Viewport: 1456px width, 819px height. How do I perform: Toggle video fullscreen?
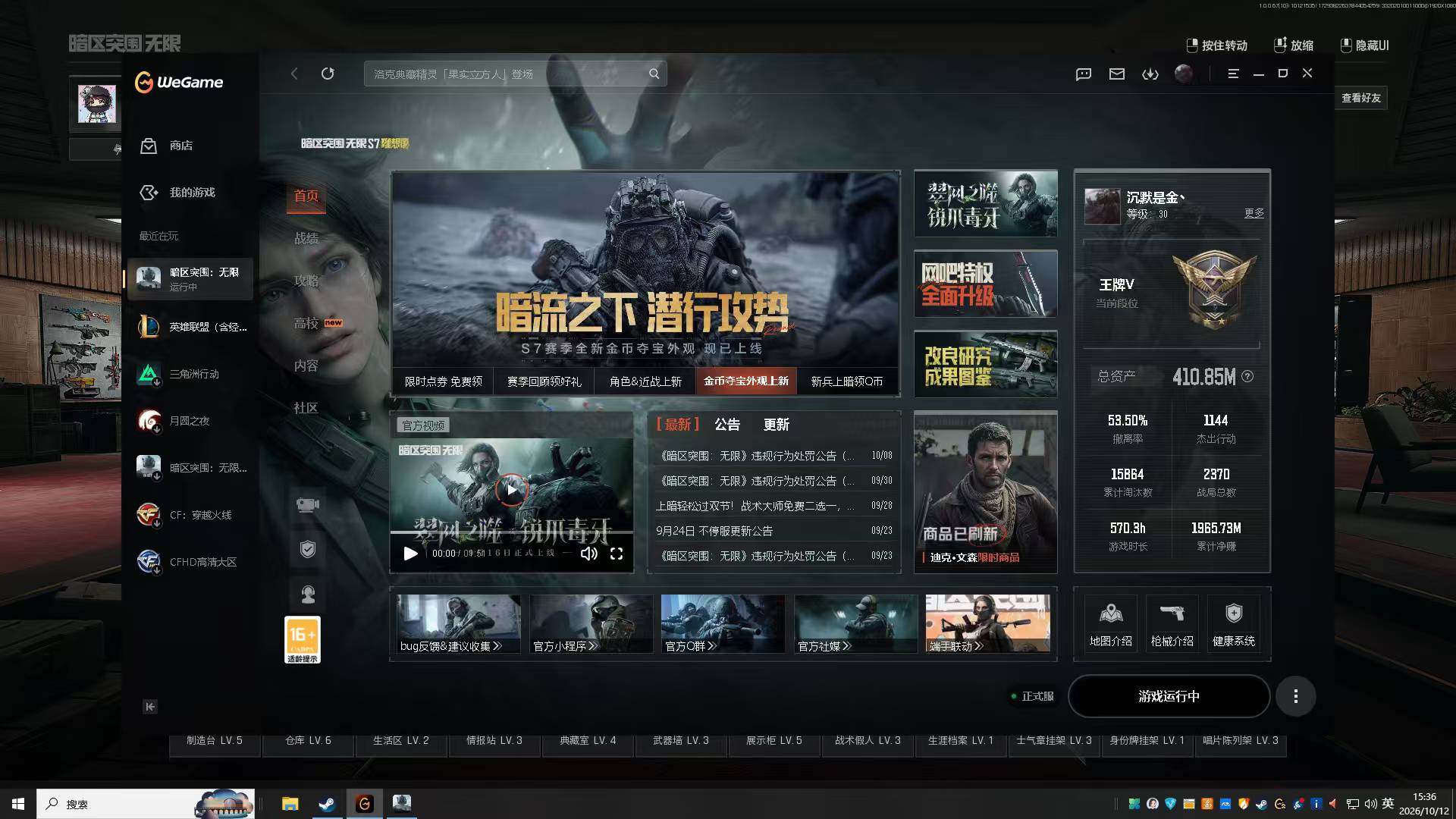tap(617, 554)
